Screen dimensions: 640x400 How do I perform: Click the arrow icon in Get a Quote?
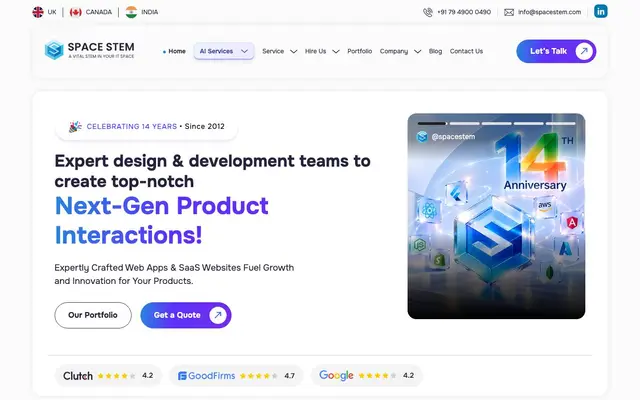point(218,315)
